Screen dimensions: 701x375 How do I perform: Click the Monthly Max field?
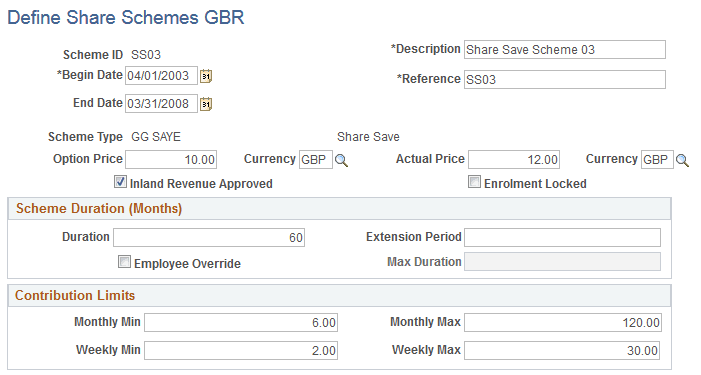pyautogui.click(x=563, y=323)
